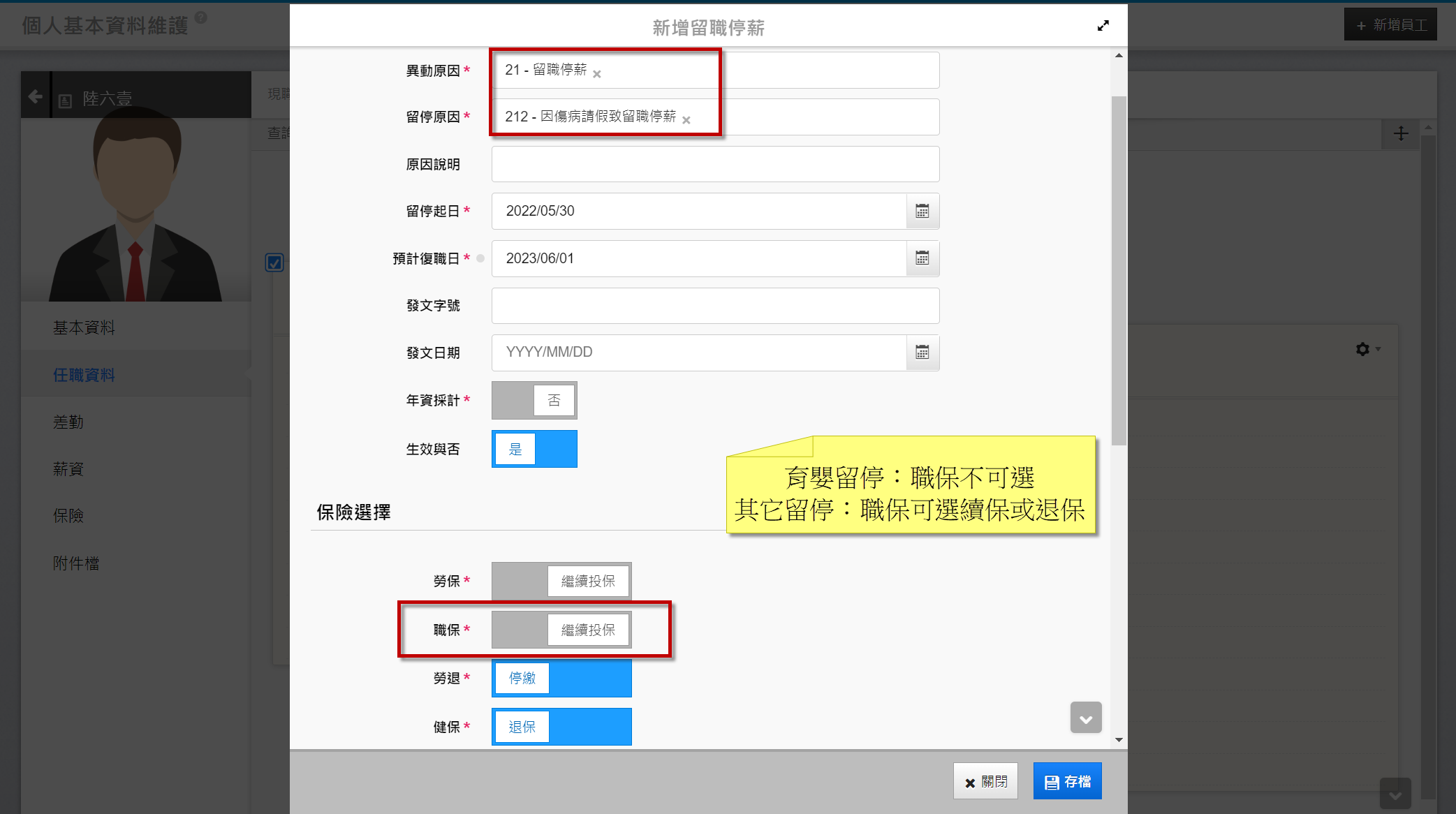This screenshot has width=1456, height=814.
Task: Open the 留停原因 dropdown field
Action: (x=824, y=117)
